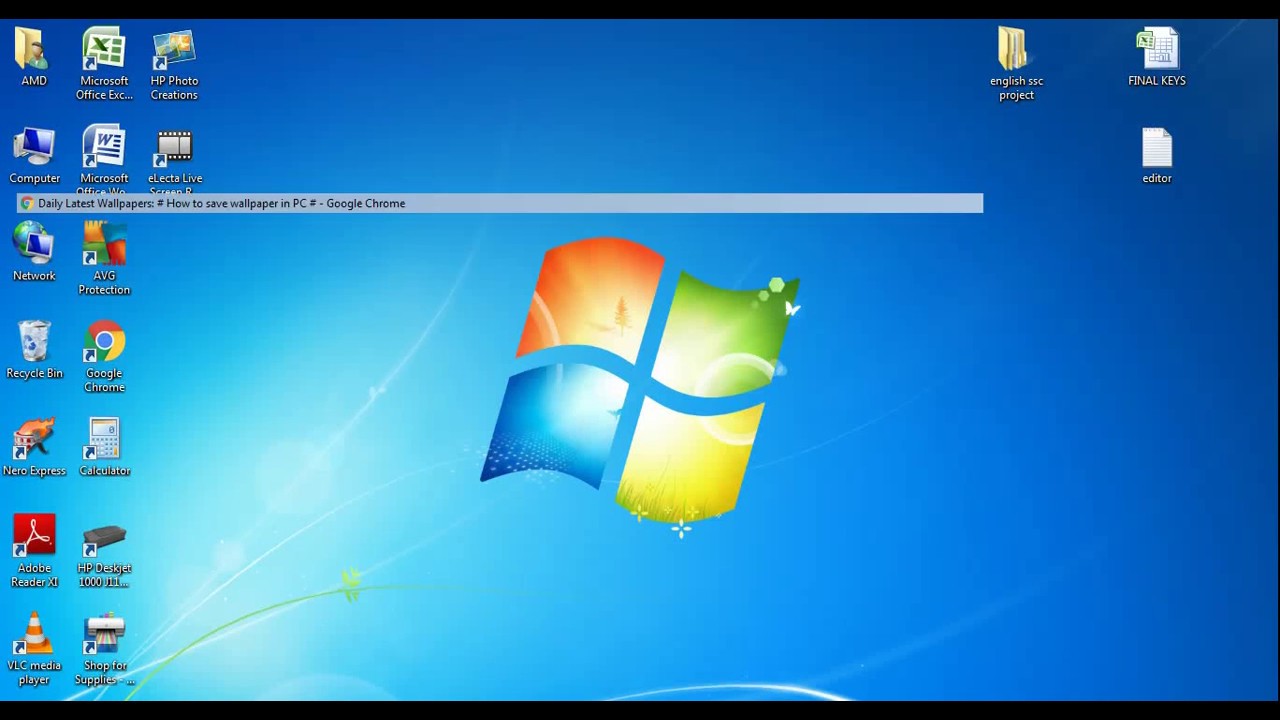Select the HP Deskjet 1000 printer icon
This screenshot has width=1280, height=720.
[104, 555]
